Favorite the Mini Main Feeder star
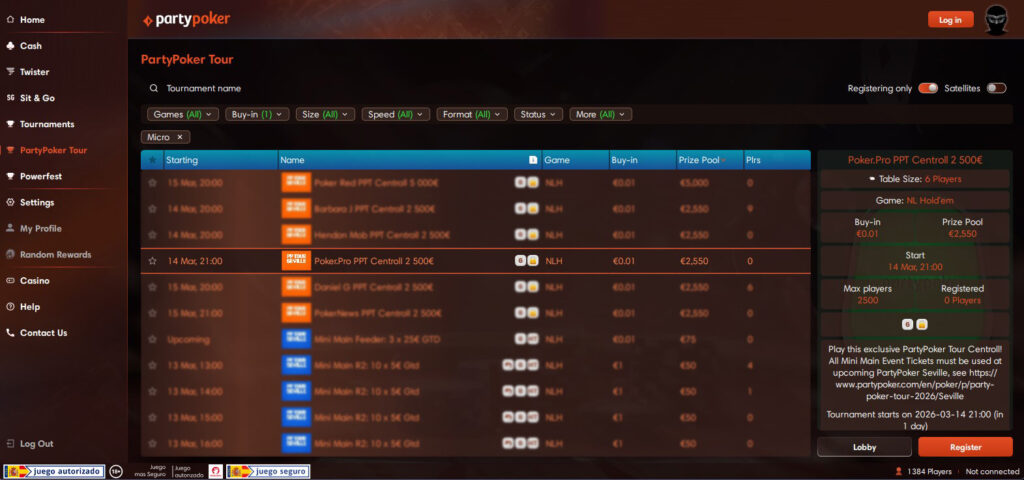This screenshot has width=1024, height=480. point(153,340)
